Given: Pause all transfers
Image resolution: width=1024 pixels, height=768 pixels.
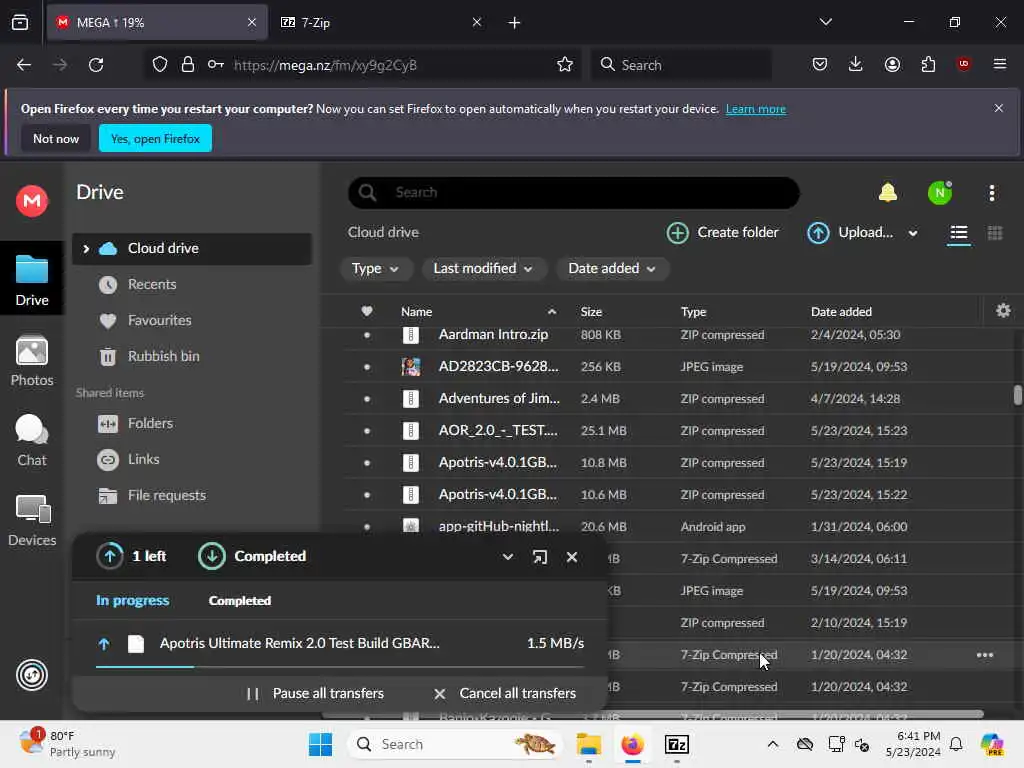Looking at the screenshot, I should pyautogui.click(x=315, y=694).
